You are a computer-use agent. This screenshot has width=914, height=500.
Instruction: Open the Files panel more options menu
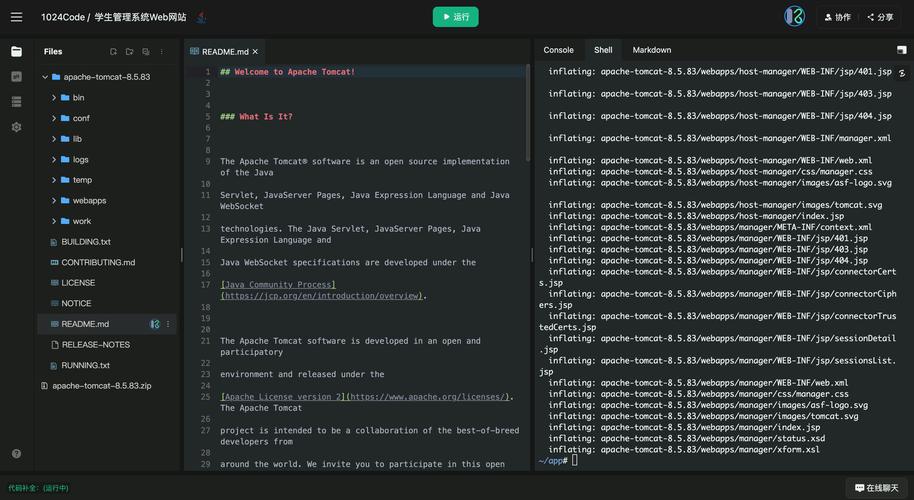[164, 51]
